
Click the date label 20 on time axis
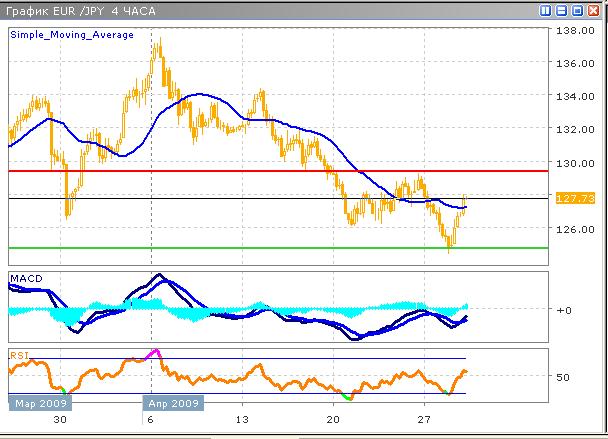point(333,423)
